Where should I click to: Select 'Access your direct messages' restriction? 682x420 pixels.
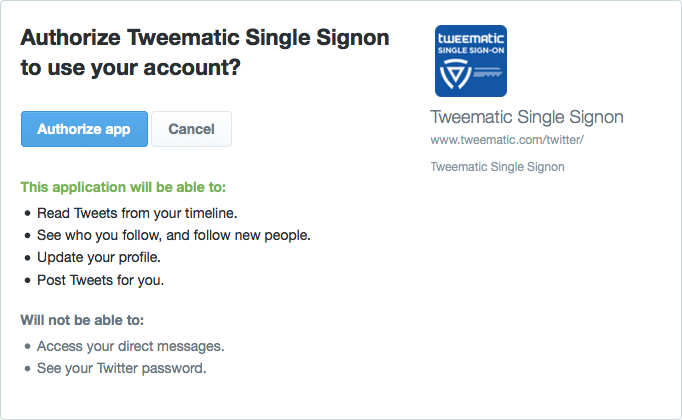130,347
